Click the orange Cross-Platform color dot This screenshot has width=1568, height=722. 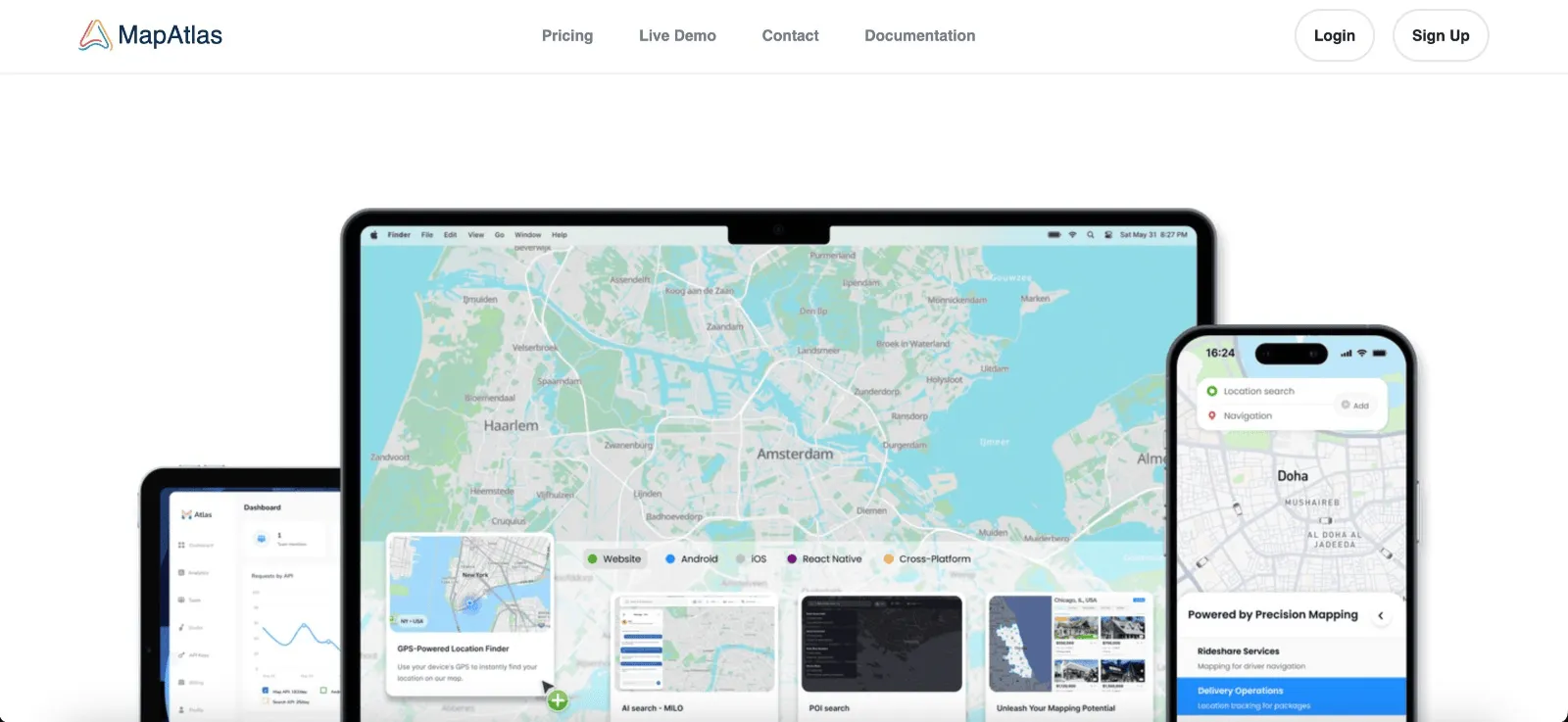pyautogui.click(x=888, y=559)
